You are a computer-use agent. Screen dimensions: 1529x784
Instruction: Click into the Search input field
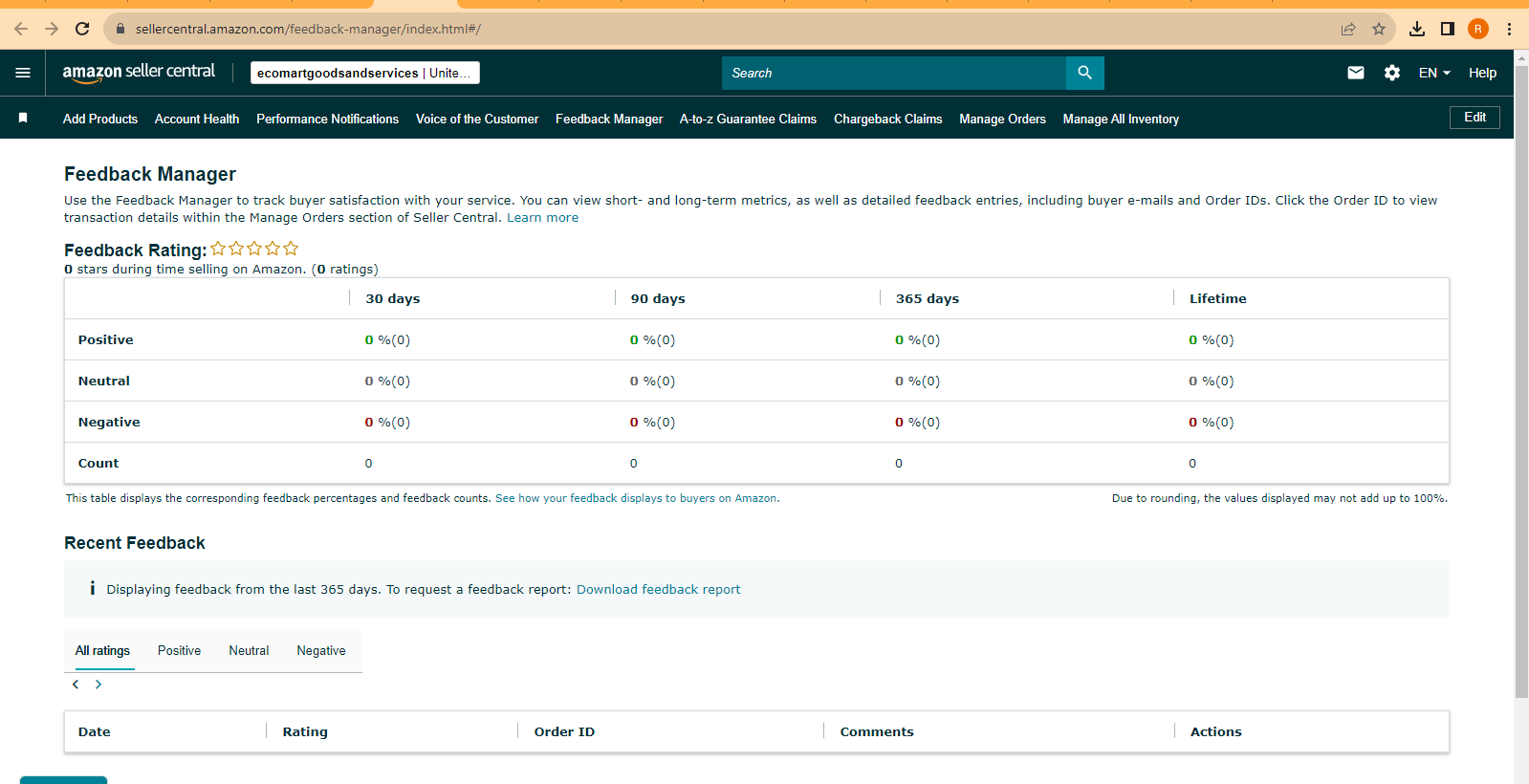point(894,73)
